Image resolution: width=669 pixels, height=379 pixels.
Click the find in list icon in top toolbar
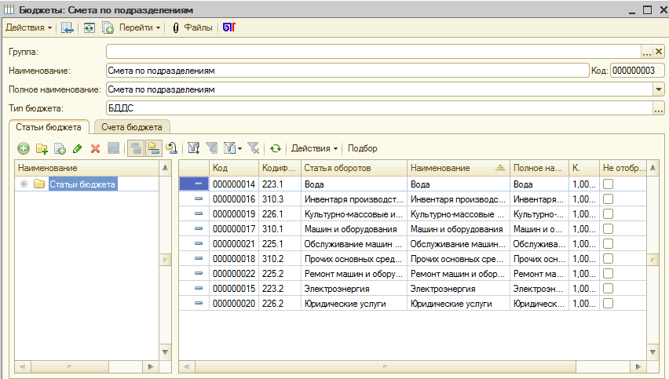(x=67, y=28)
